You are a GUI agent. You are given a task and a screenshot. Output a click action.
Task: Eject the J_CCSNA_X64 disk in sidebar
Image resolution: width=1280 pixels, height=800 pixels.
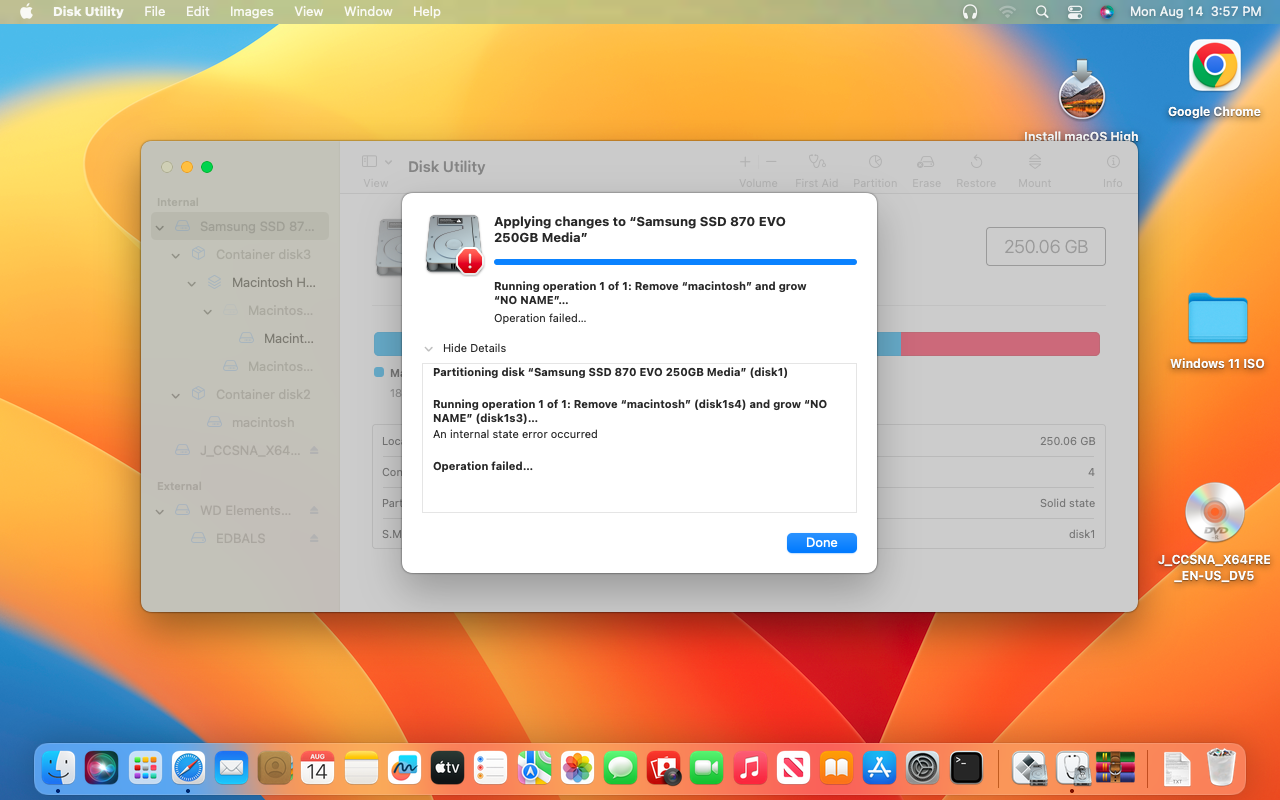coord(314,450)
